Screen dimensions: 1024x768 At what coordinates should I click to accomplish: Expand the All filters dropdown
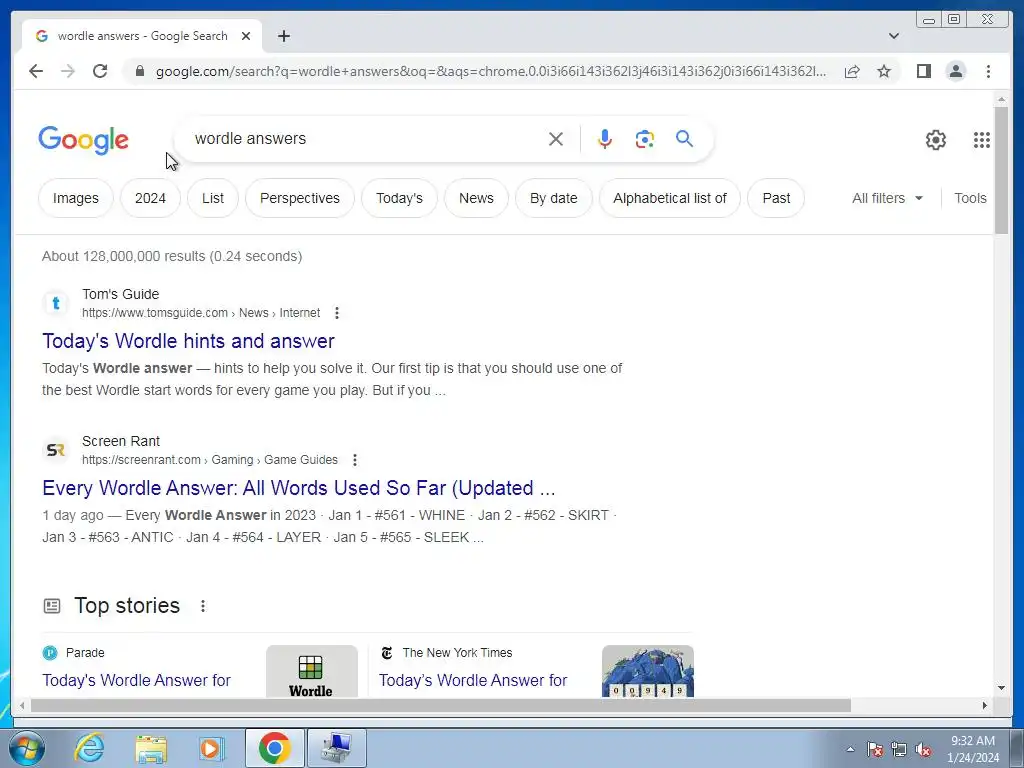coord(888,198)
